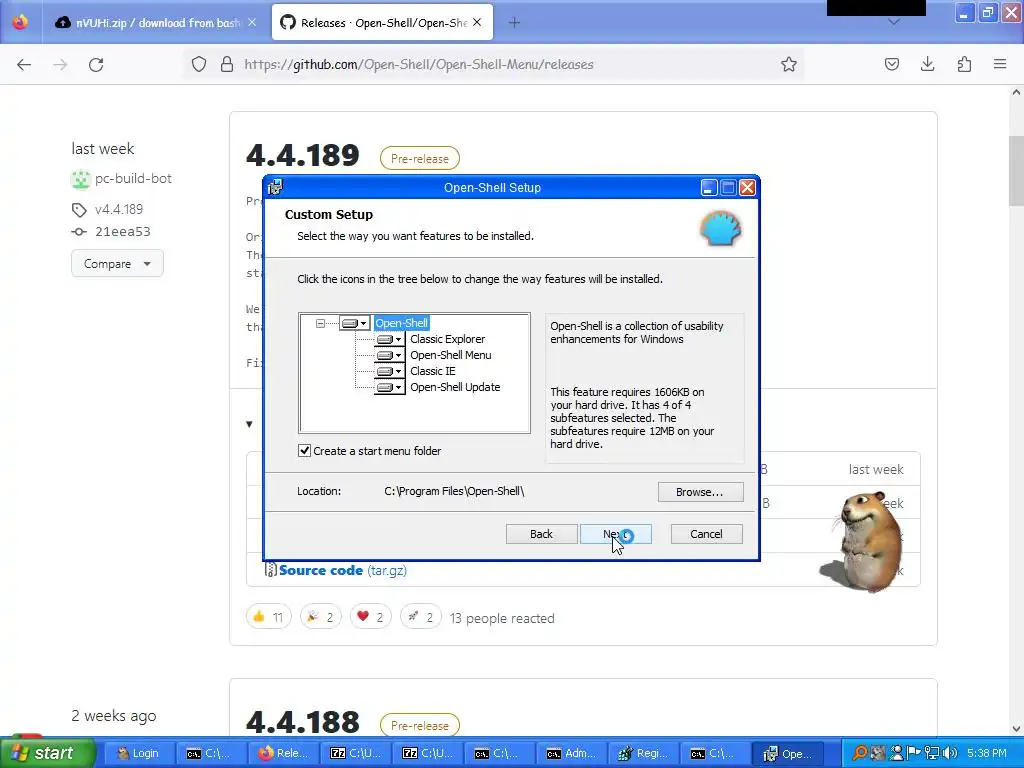
Task: Open the Pocket save icon
Action: coord(892,65)
